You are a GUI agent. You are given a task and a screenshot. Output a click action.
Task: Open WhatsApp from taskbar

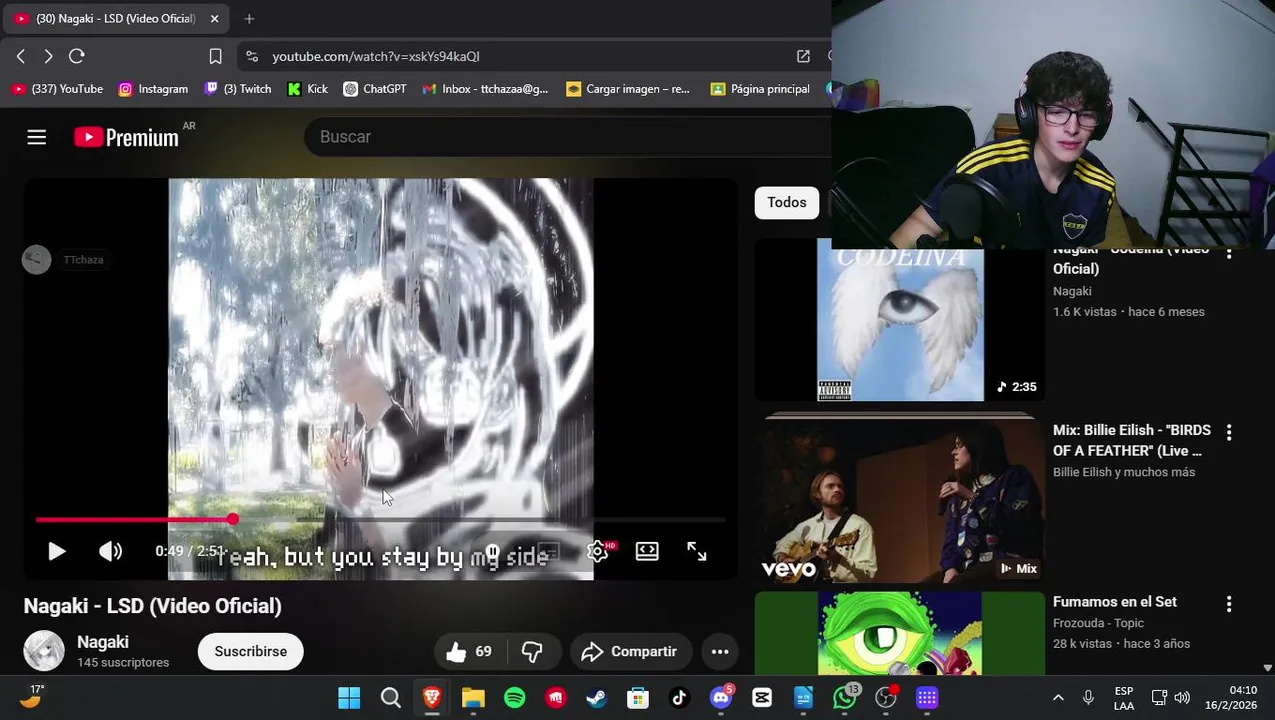tap(845, 698)
